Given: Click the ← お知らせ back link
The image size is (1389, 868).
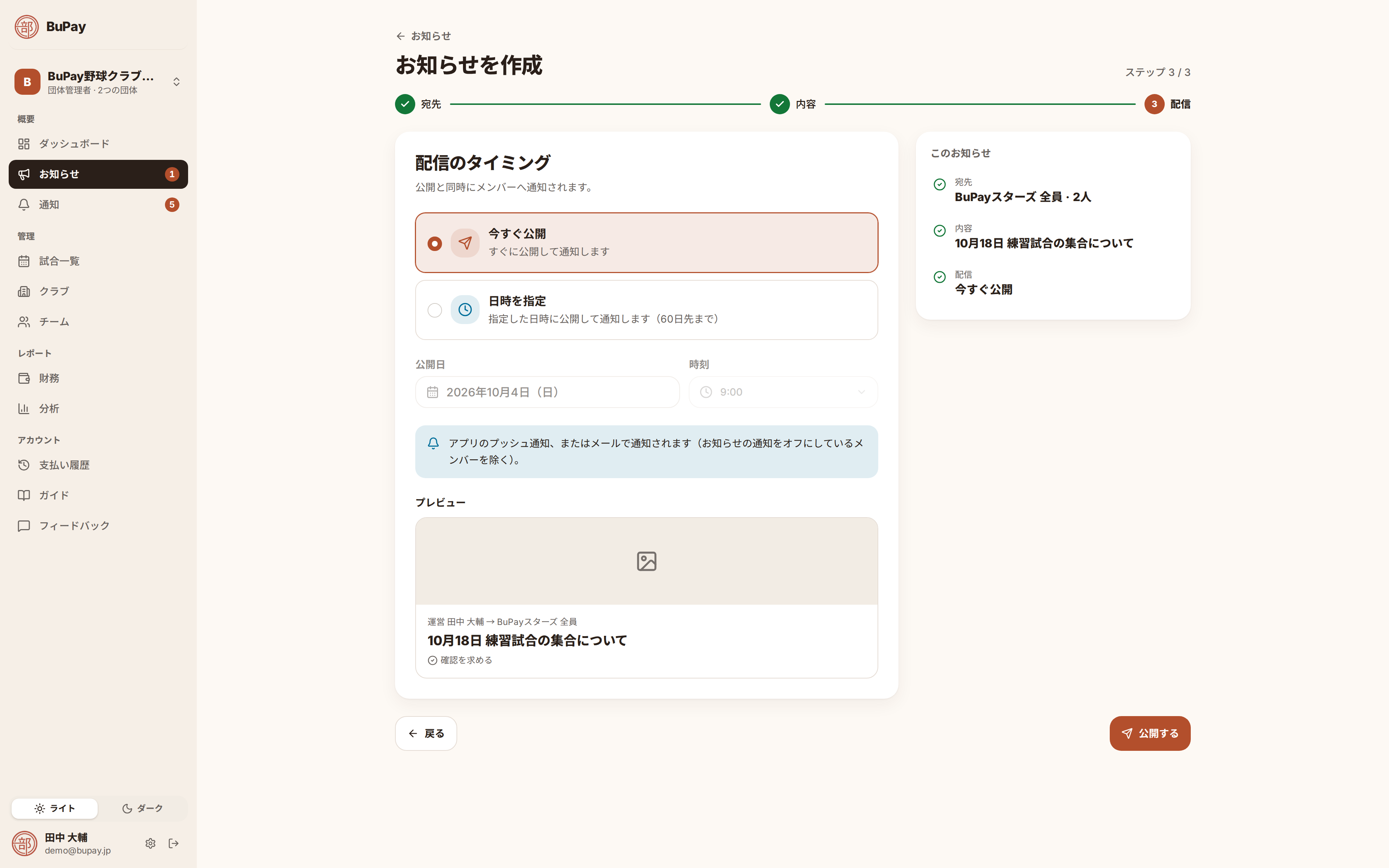Looking at the screenshot, I should [x=424, y=36].
